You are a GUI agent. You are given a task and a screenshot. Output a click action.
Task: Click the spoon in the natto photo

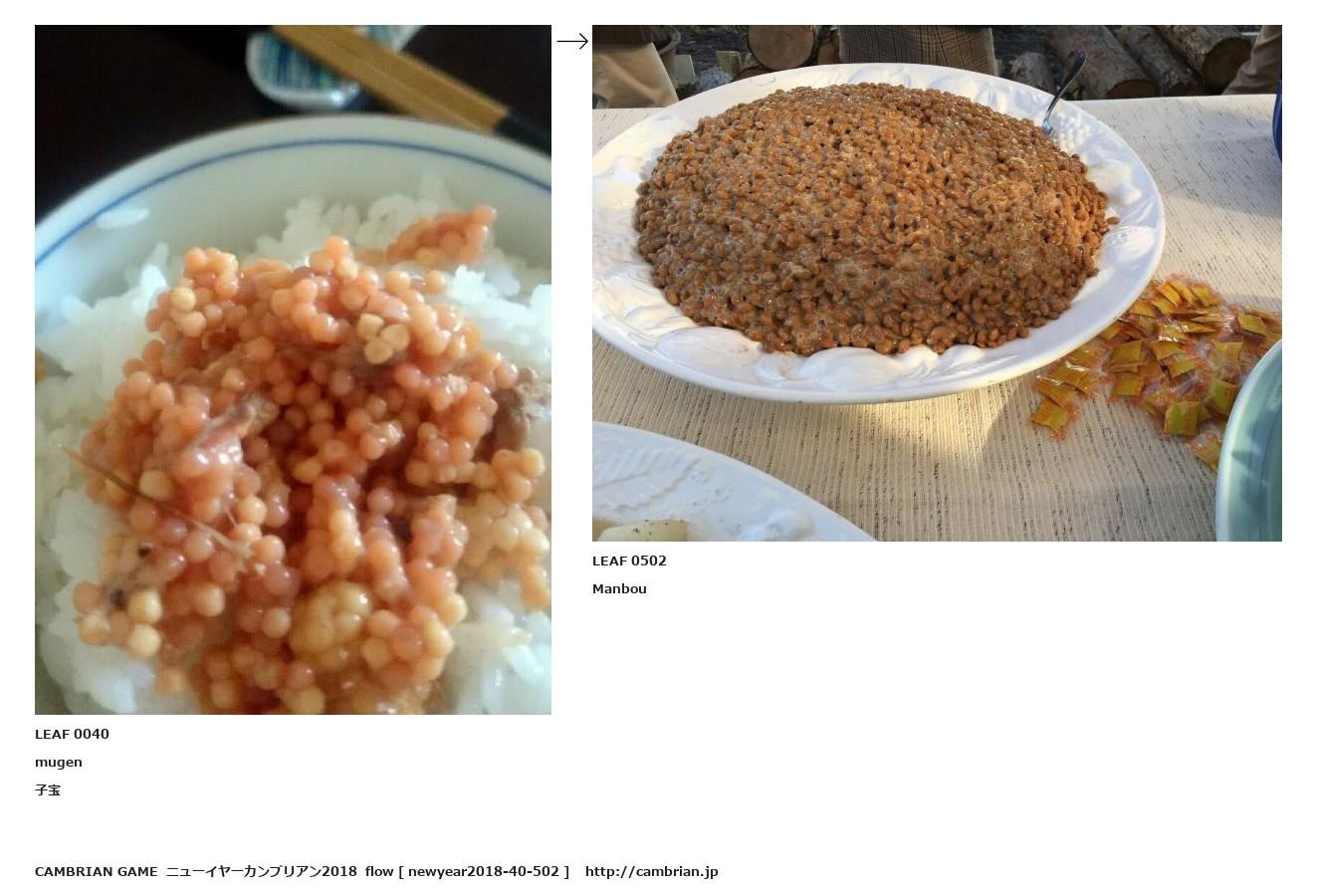coord(1064,92)
